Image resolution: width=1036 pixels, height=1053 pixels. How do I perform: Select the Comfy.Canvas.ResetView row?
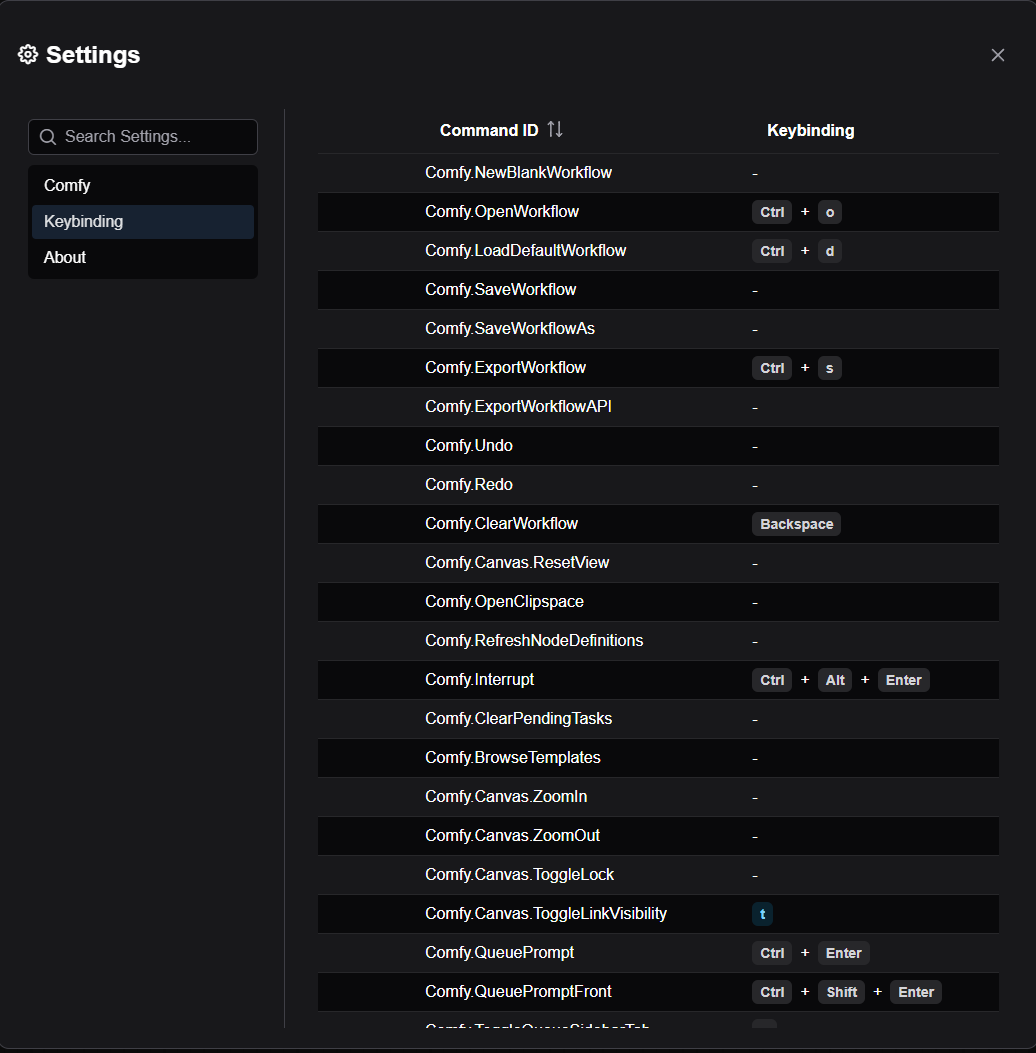(517, 562)
